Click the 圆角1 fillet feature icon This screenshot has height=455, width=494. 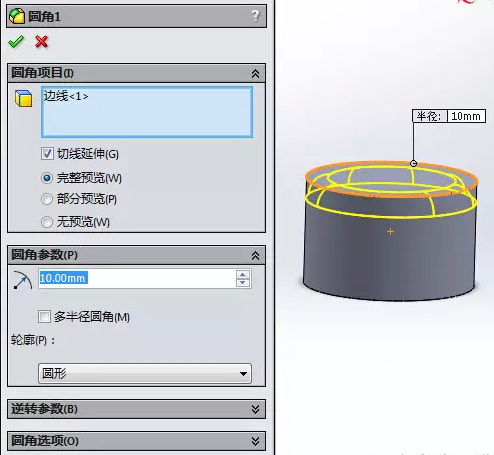17,16
